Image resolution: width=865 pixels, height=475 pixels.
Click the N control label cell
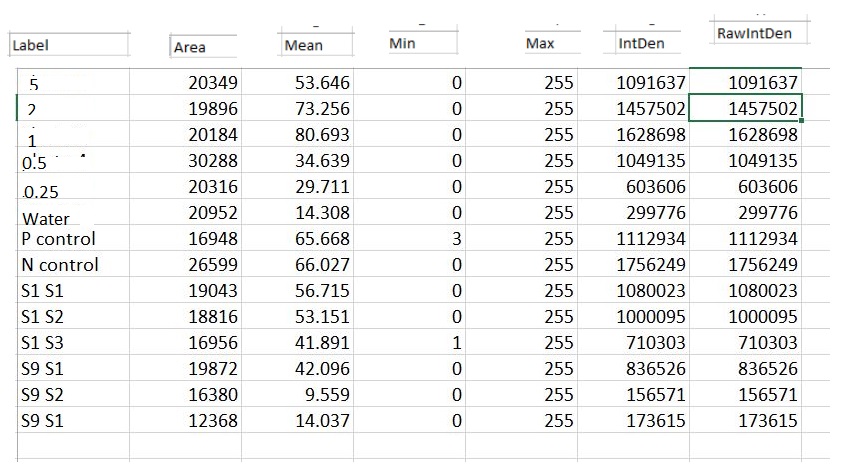(60, 265)
